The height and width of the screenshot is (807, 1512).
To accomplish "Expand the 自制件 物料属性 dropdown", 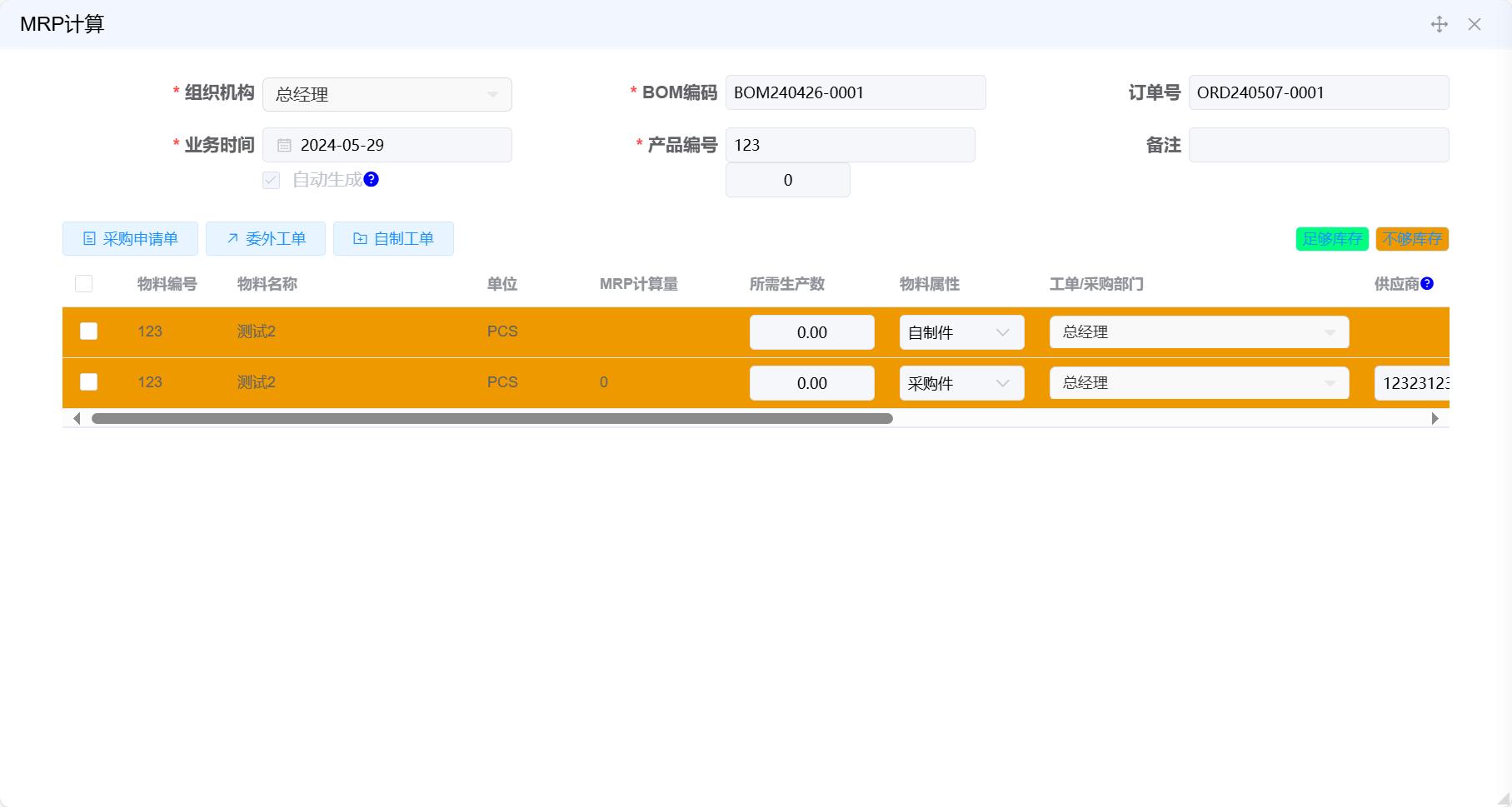I will [x=1002, y=331].
